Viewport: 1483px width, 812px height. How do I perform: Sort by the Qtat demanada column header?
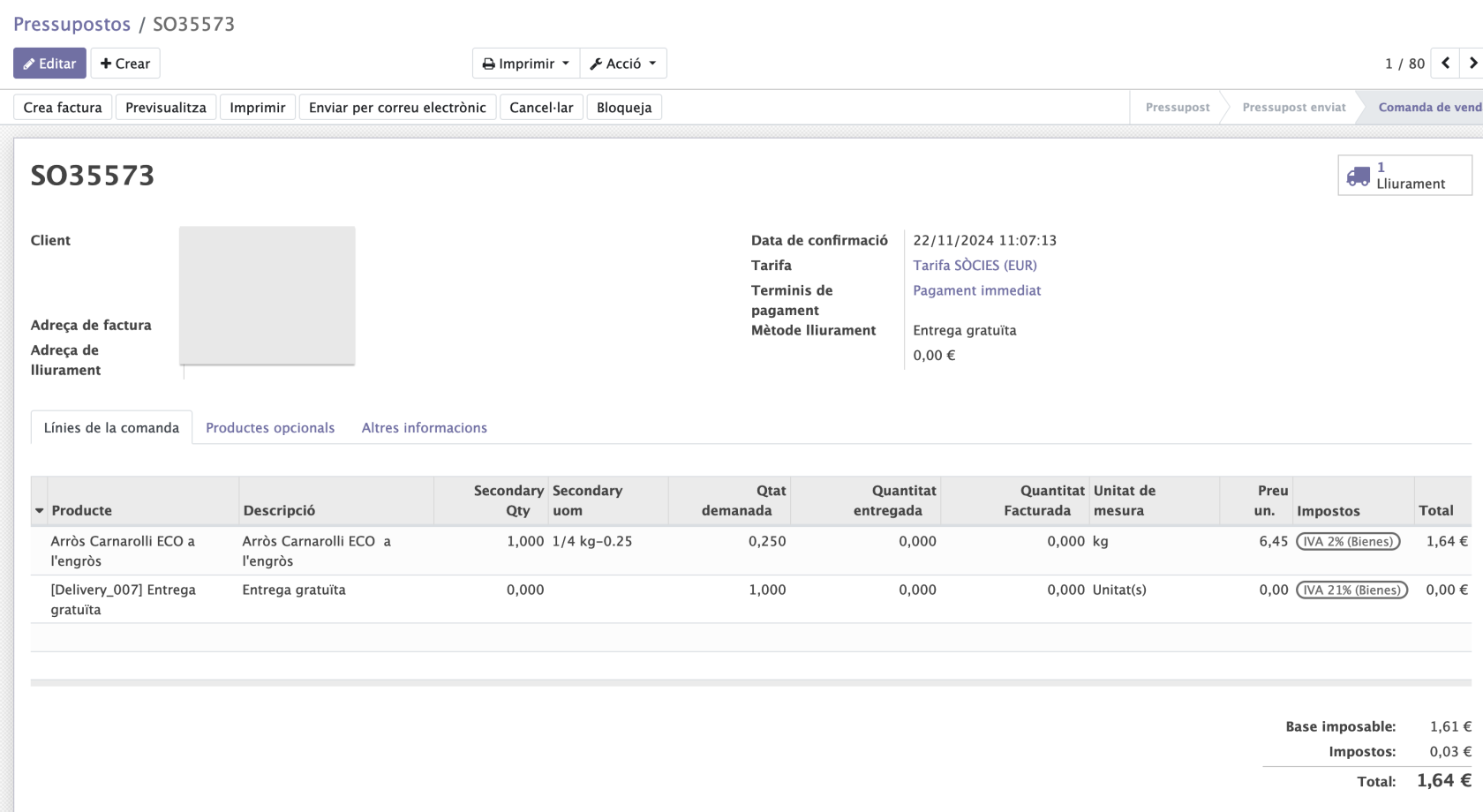[729, 501]
